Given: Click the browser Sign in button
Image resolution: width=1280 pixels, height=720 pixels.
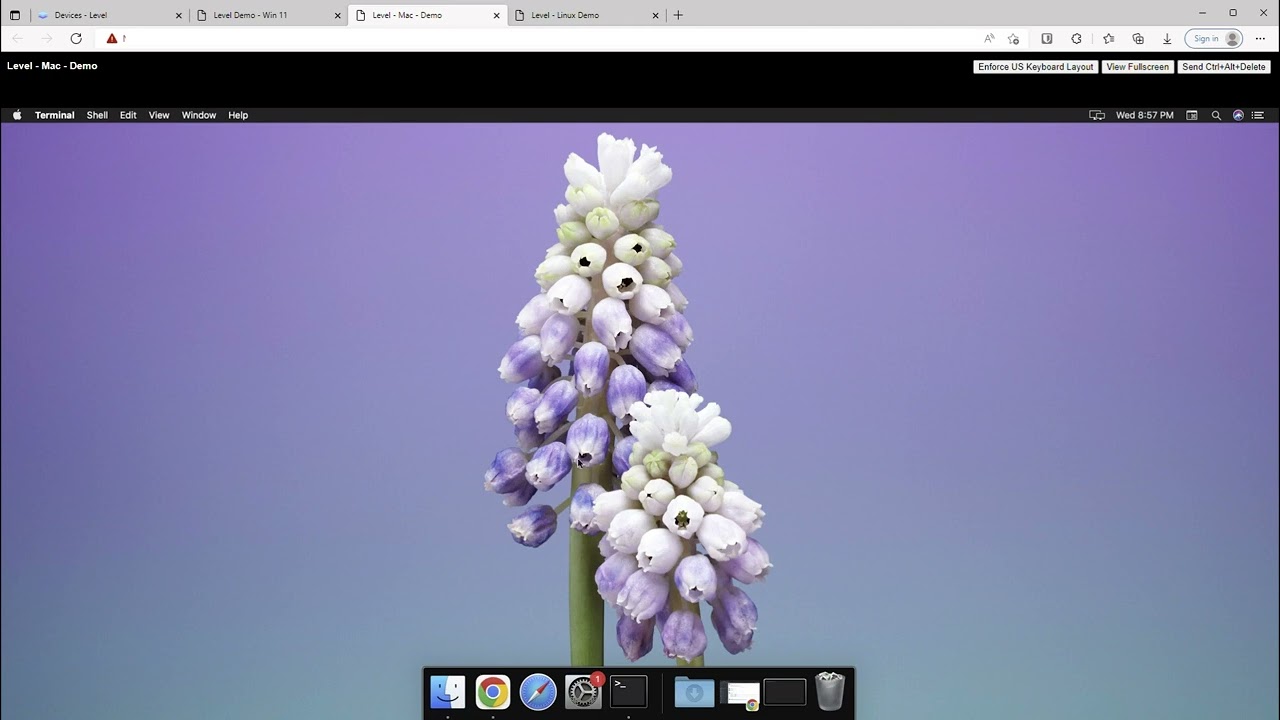Looking at the screenshot, I should [x=1214, y=38].
